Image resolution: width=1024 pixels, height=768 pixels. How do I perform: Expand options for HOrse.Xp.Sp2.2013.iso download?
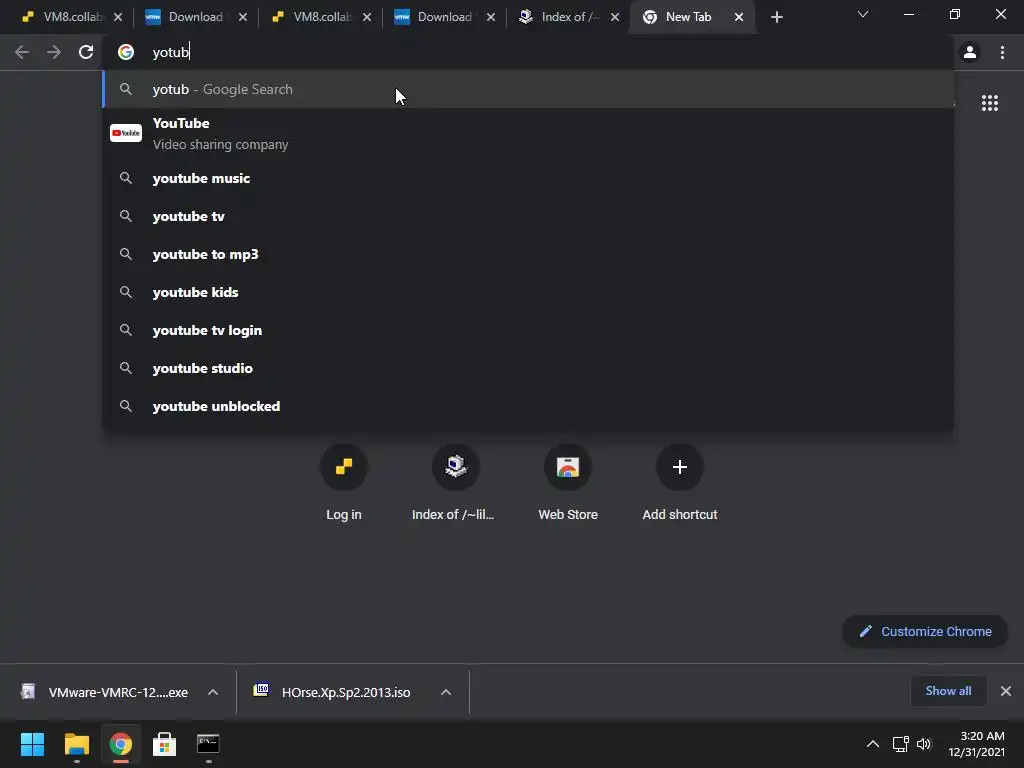tap(446, 692)
